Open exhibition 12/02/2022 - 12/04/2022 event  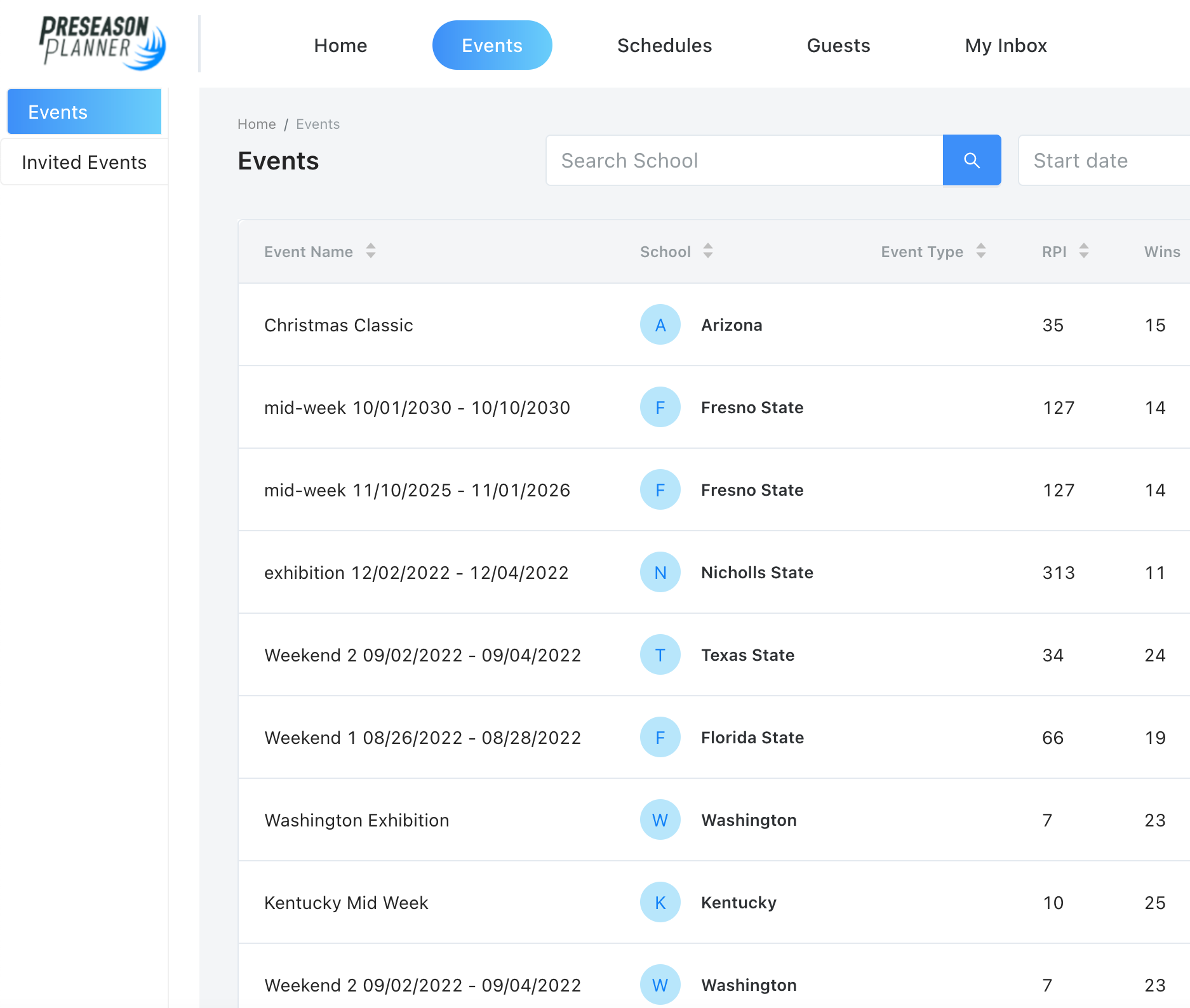click(x=416, y=573)
